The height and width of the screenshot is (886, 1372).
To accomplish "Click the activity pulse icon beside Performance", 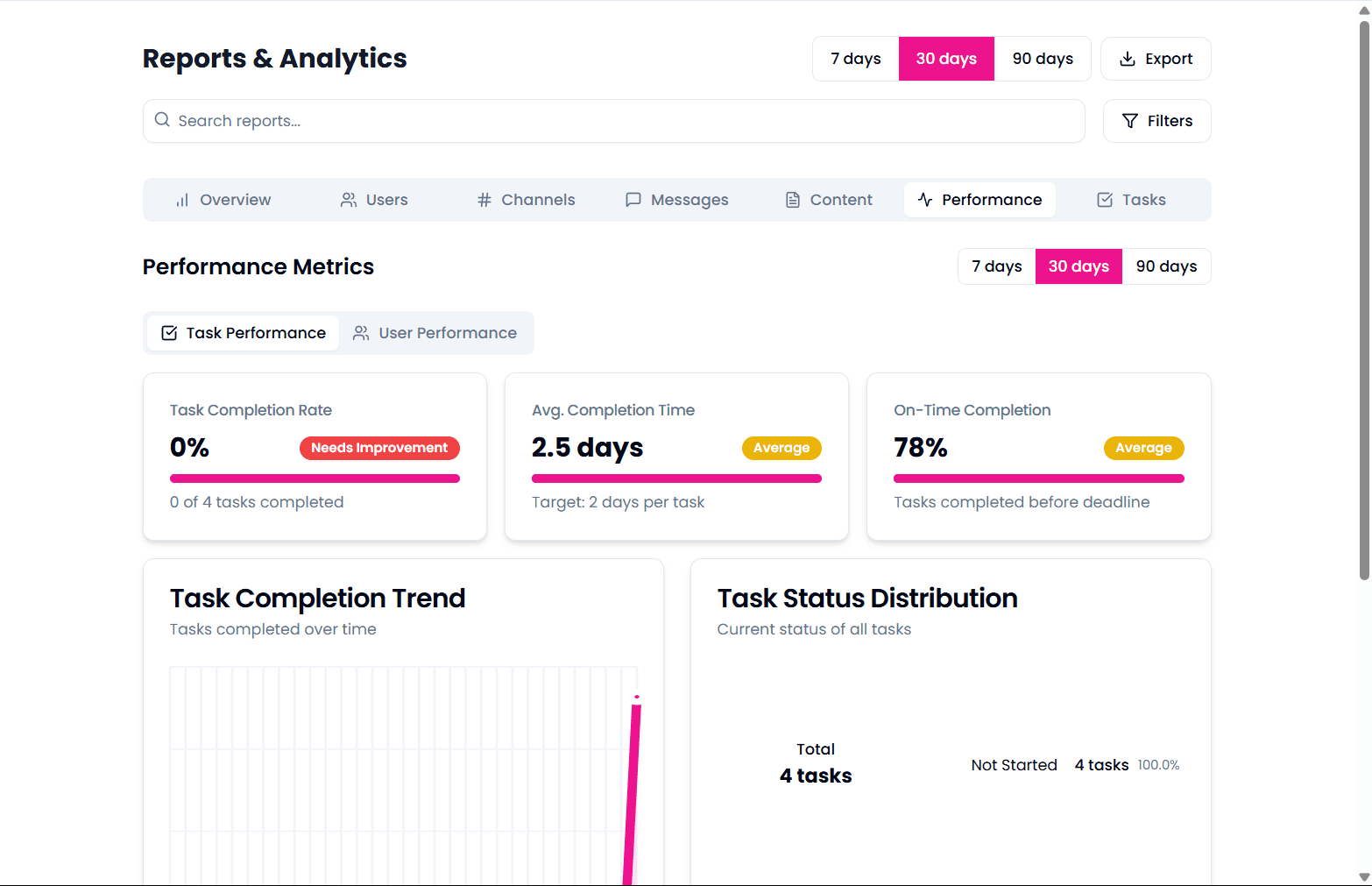I will [925, 200].
